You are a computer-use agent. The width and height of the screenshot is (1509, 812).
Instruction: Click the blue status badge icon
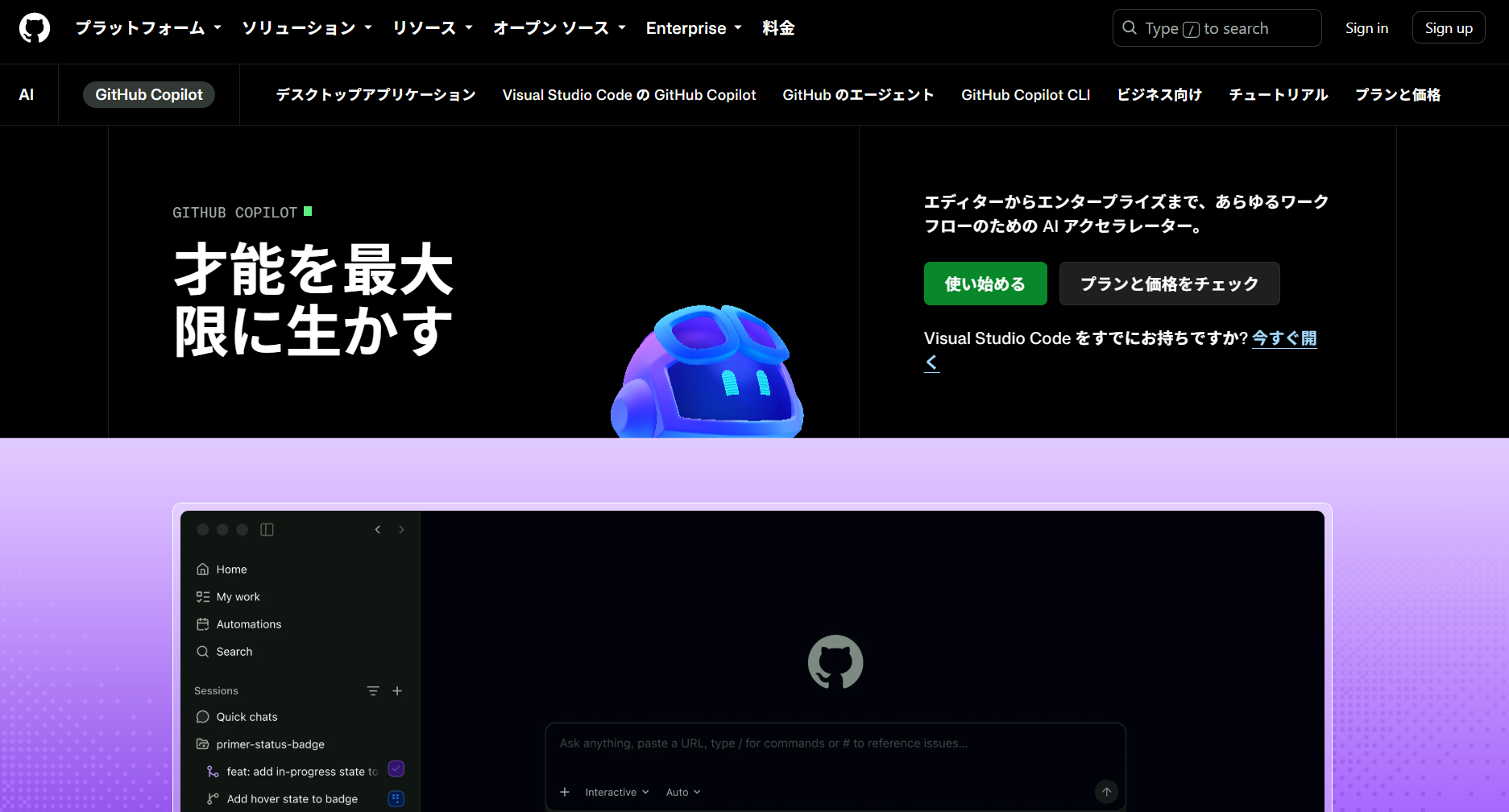pyautogui.click(x=396, y=798)
